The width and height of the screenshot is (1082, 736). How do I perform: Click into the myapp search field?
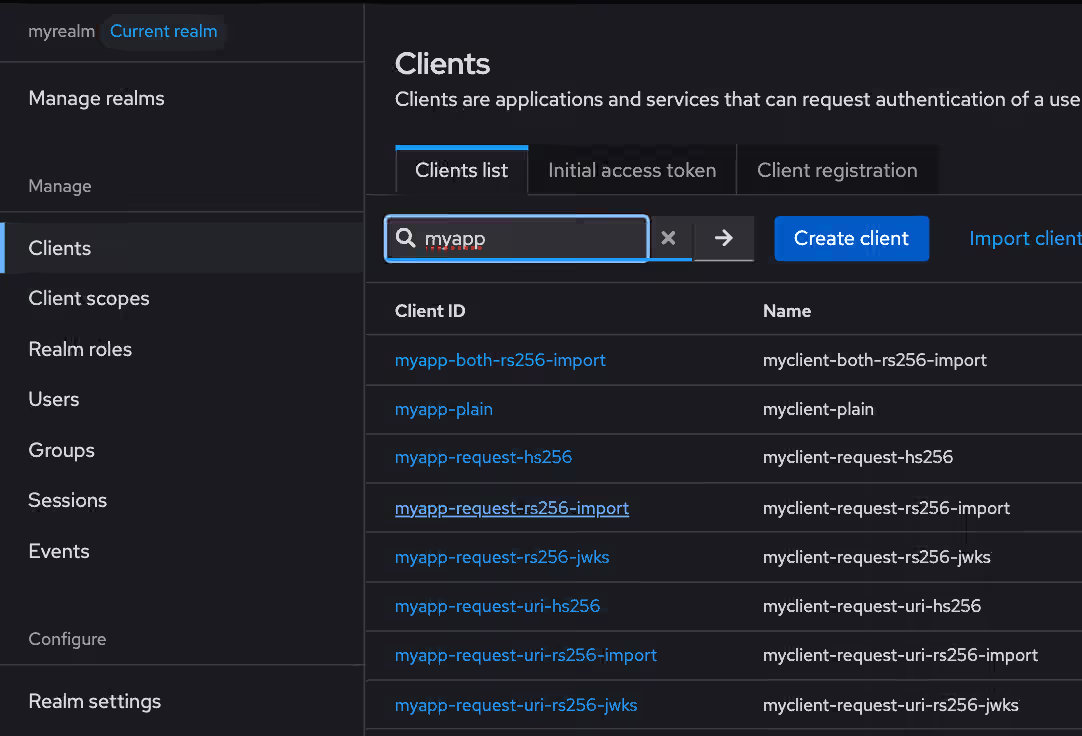tap(517, 239)
